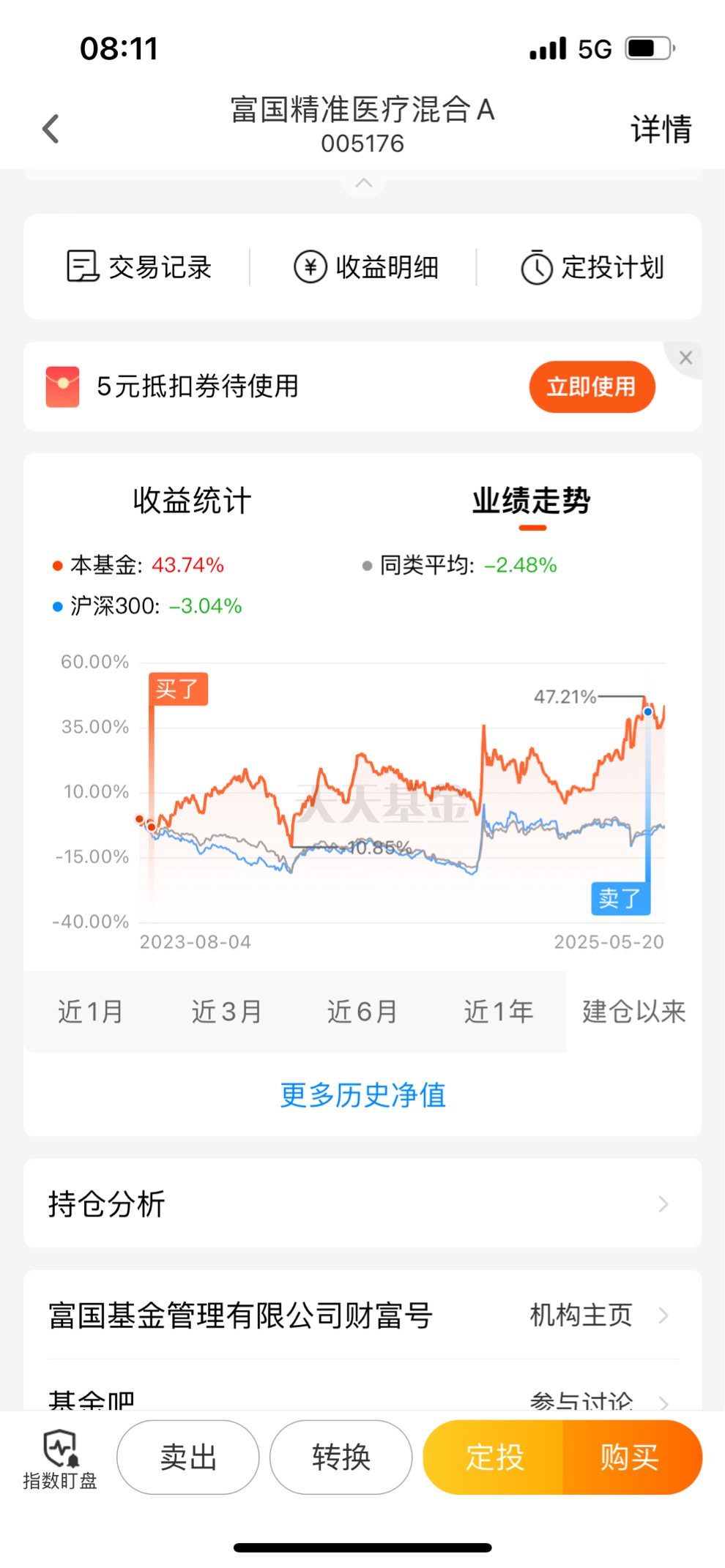The image size is (725, 1568).
Task: Tap the 立即使用 coupon button
Action: point(592,387)
